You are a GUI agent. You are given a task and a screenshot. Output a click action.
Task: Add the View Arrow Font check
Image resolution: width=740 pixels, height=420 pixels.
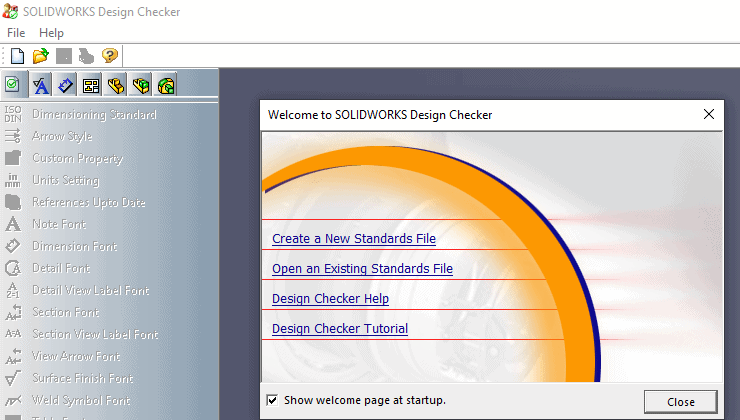coord(63,356)
